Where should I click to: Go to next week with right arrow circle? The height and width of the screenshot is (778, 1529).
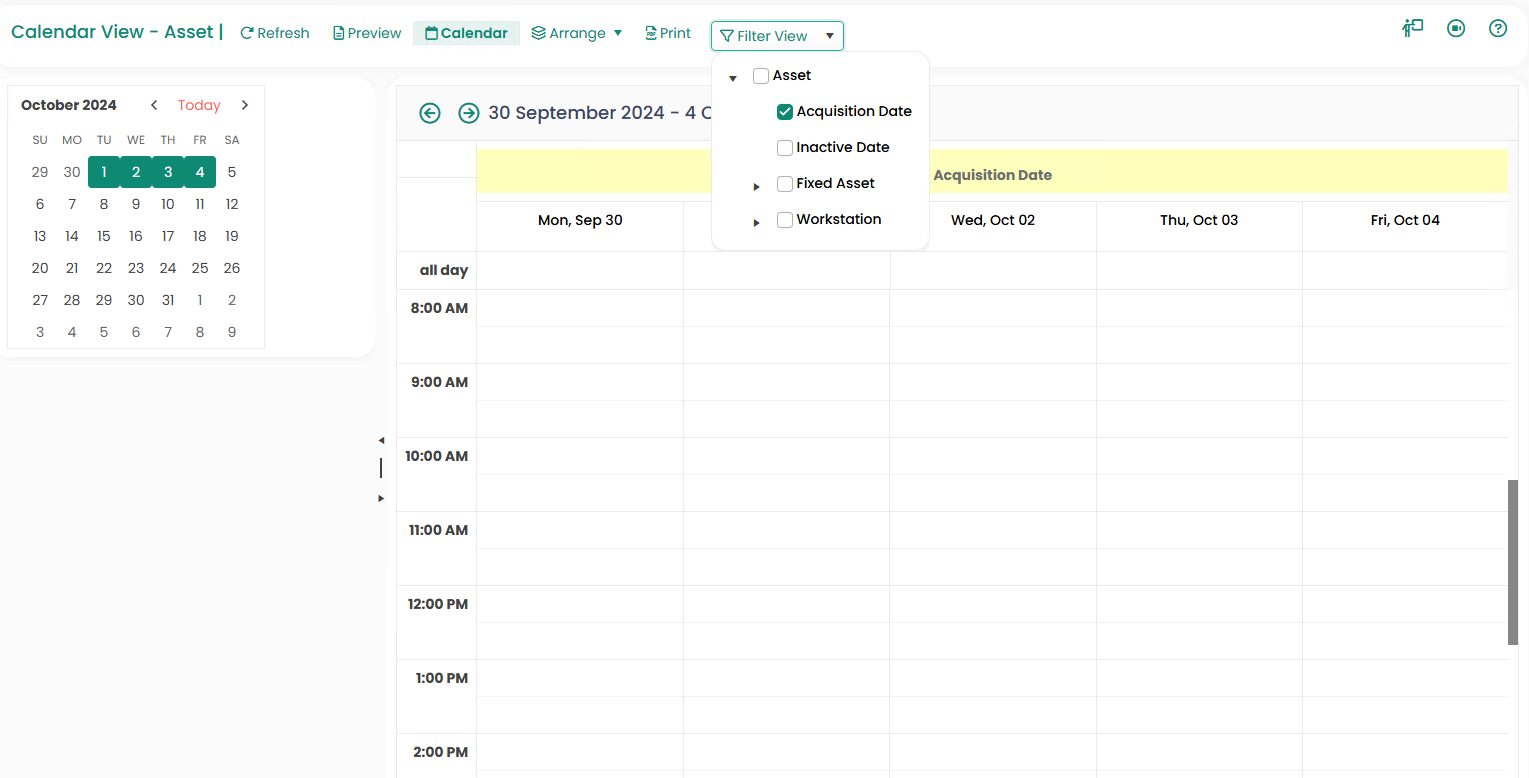[468, 113]
